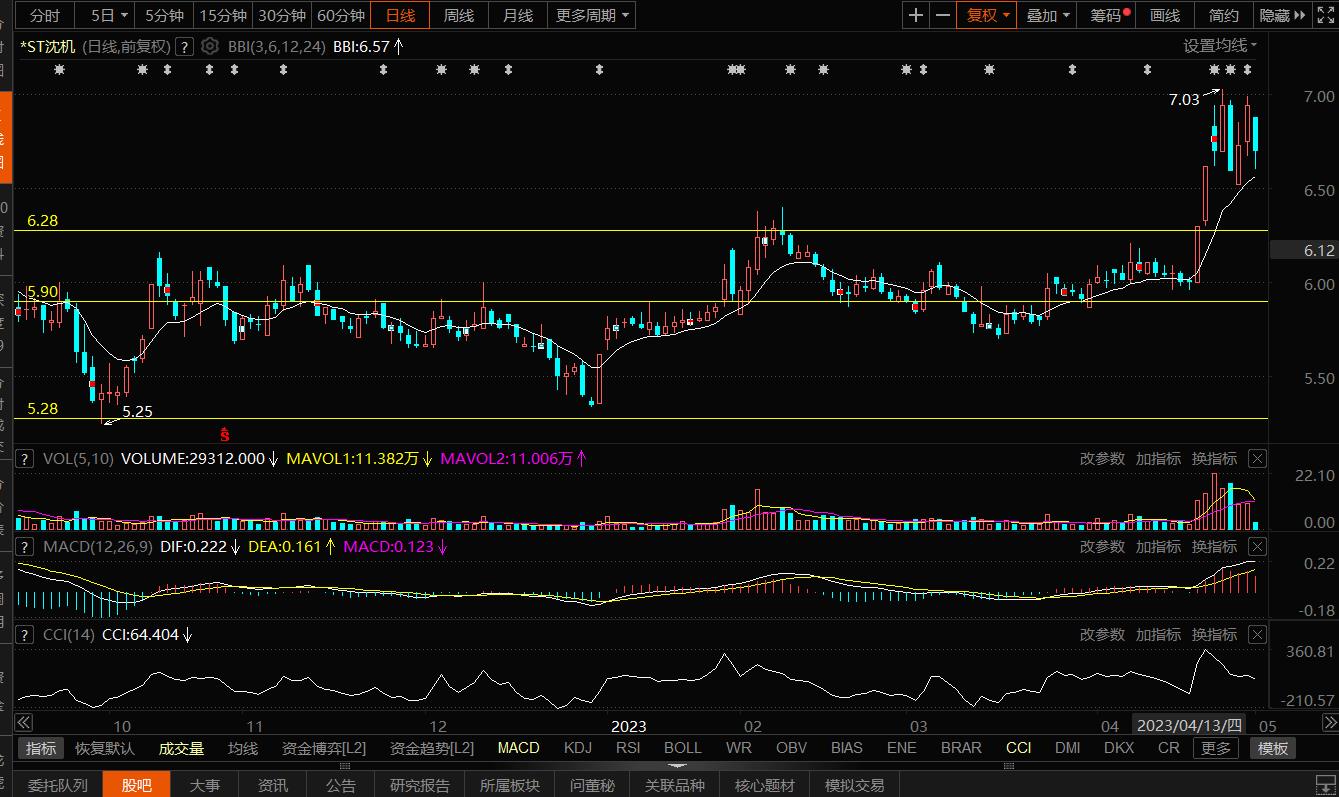Click the double-left arrow icon below chart

(x=23, y=722)
